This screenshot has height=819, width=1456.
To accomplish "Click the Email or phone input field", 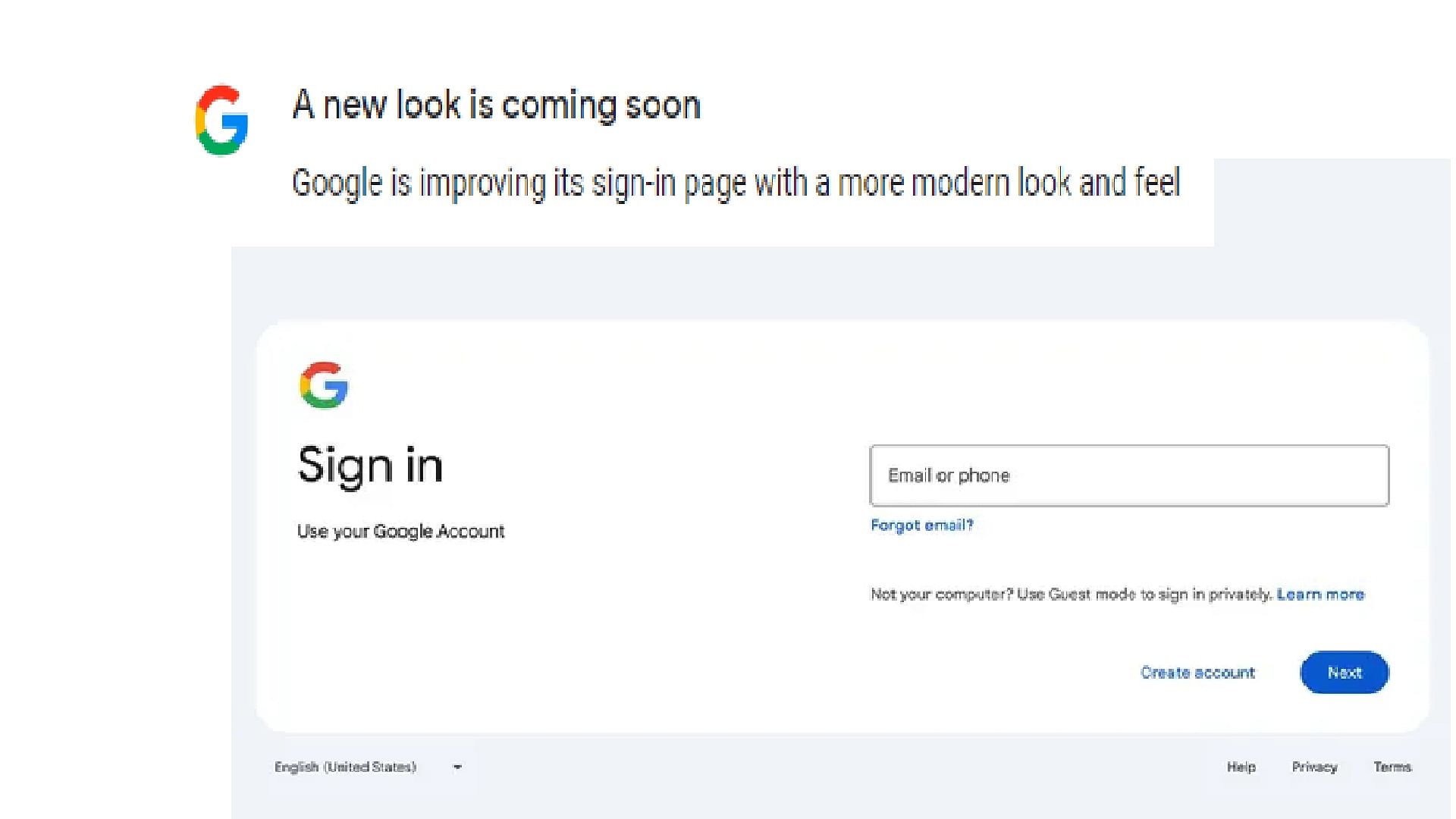I will tap(1129, 475).
